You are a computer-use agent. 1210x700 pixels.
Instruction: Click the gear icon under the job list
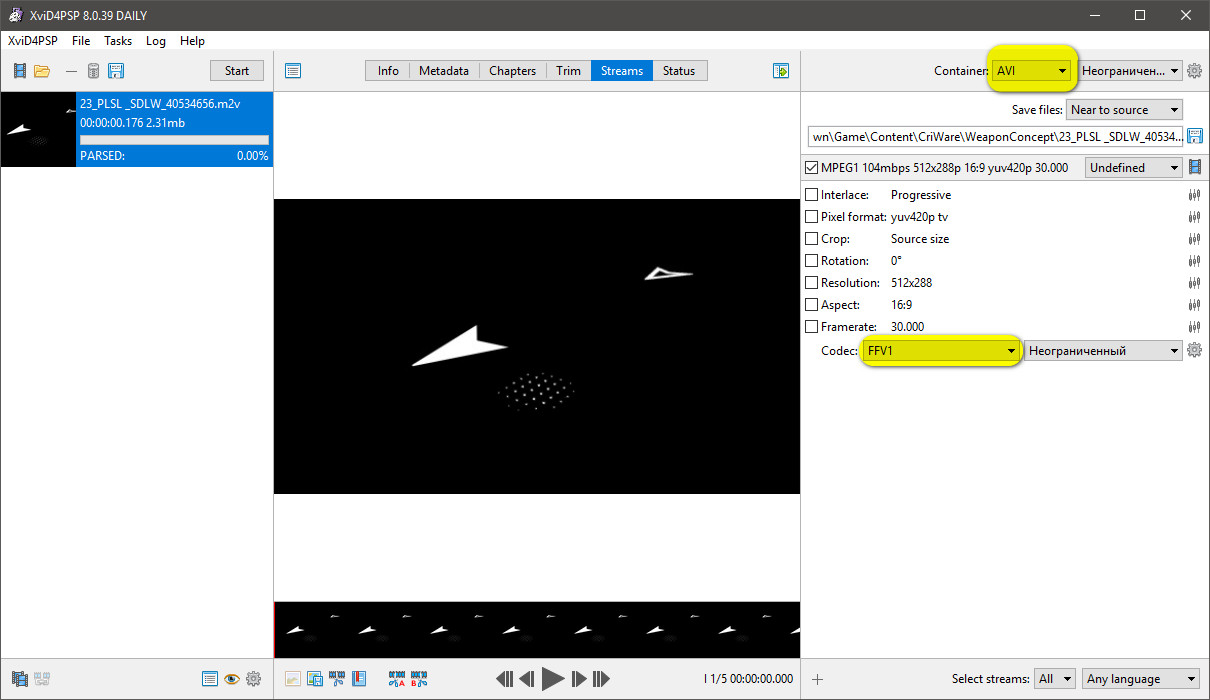pyautogui.click(x=253, y=679)
